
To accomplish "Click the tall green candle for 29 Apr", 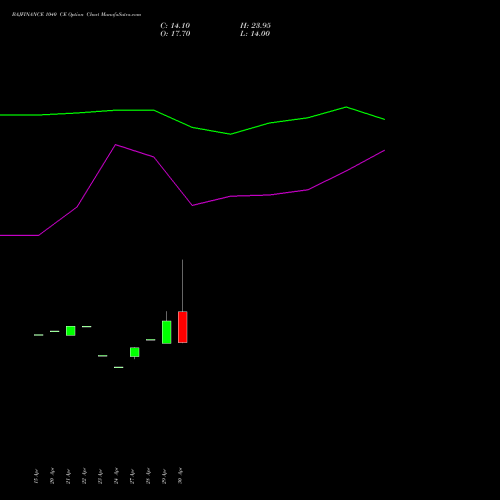I will 166,332.
